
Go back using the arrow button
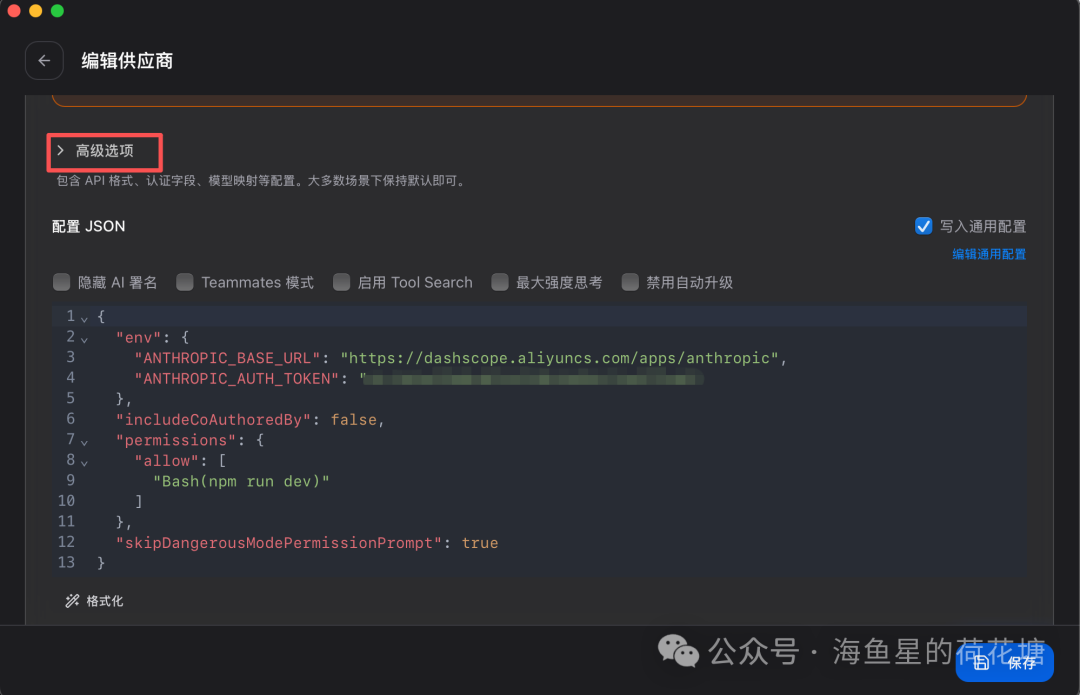click(44, 61)
